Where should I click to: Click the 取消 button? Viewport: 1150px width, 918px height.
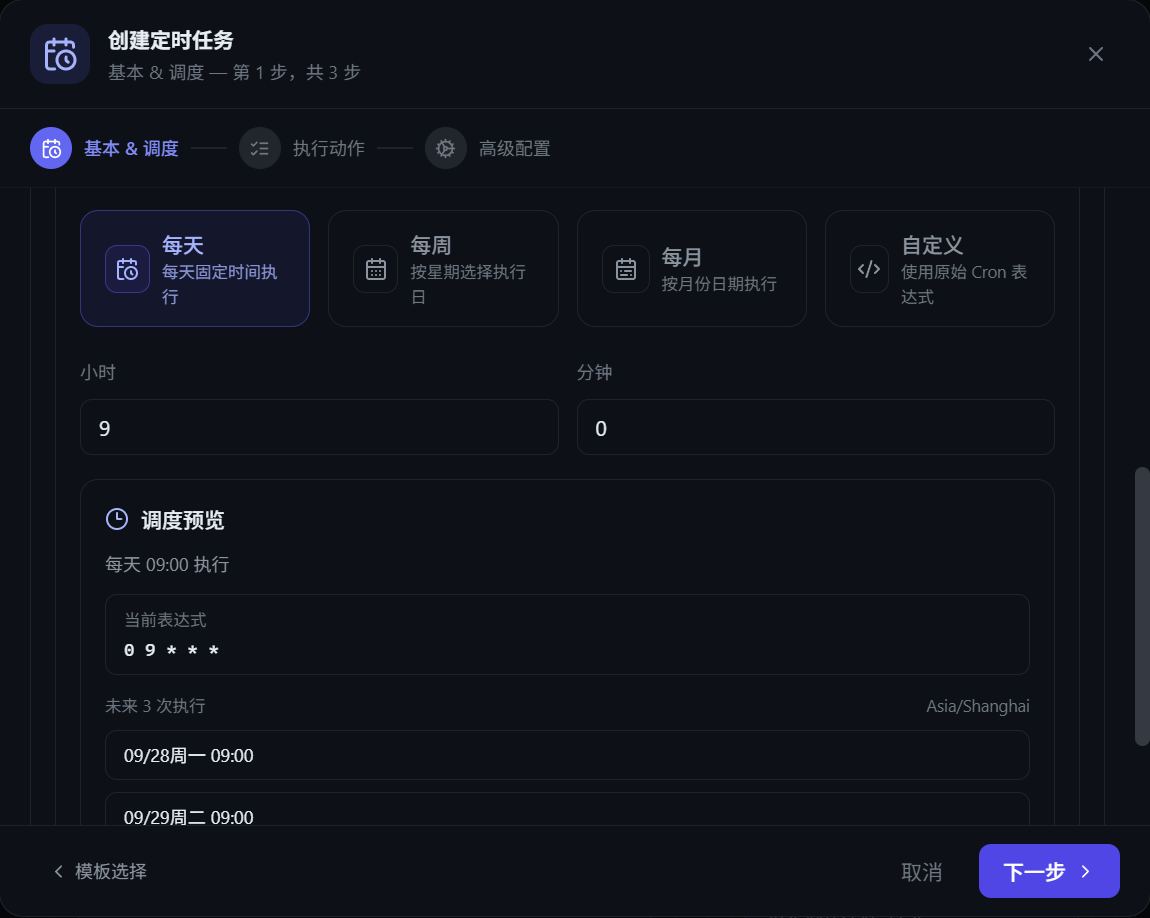(921, 872)
